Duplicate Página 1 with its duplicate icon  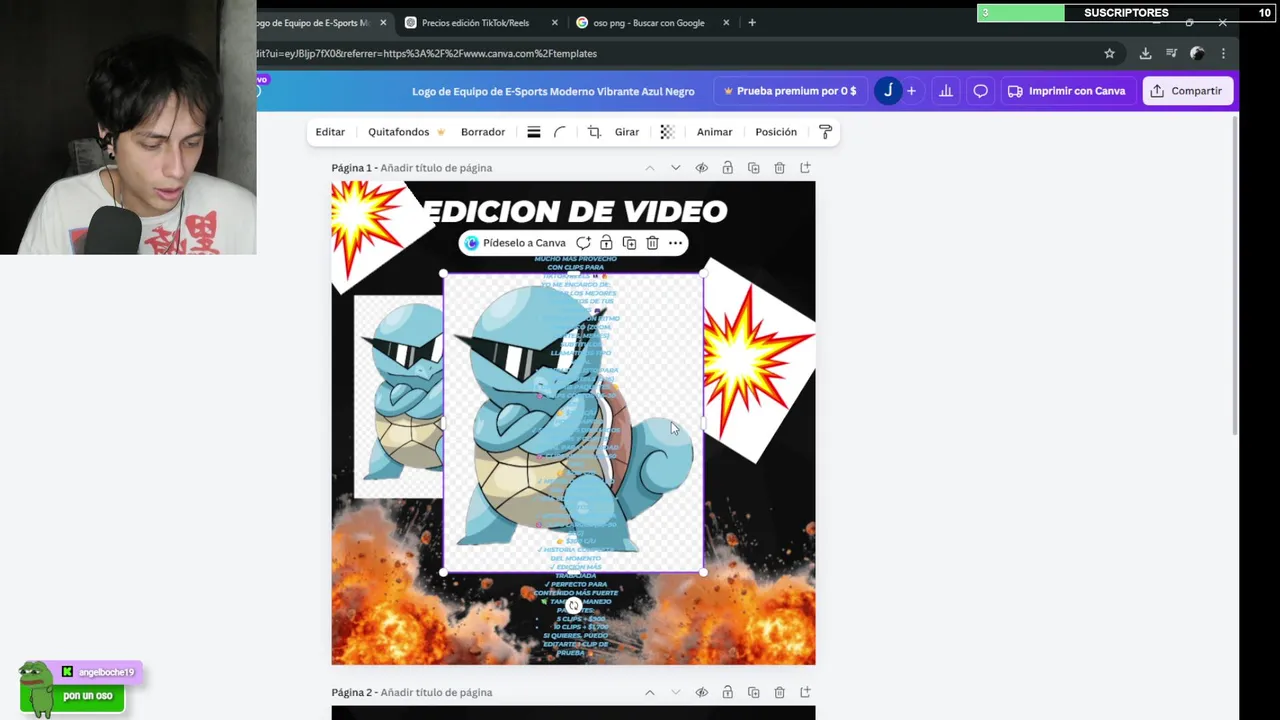(754, 168)
